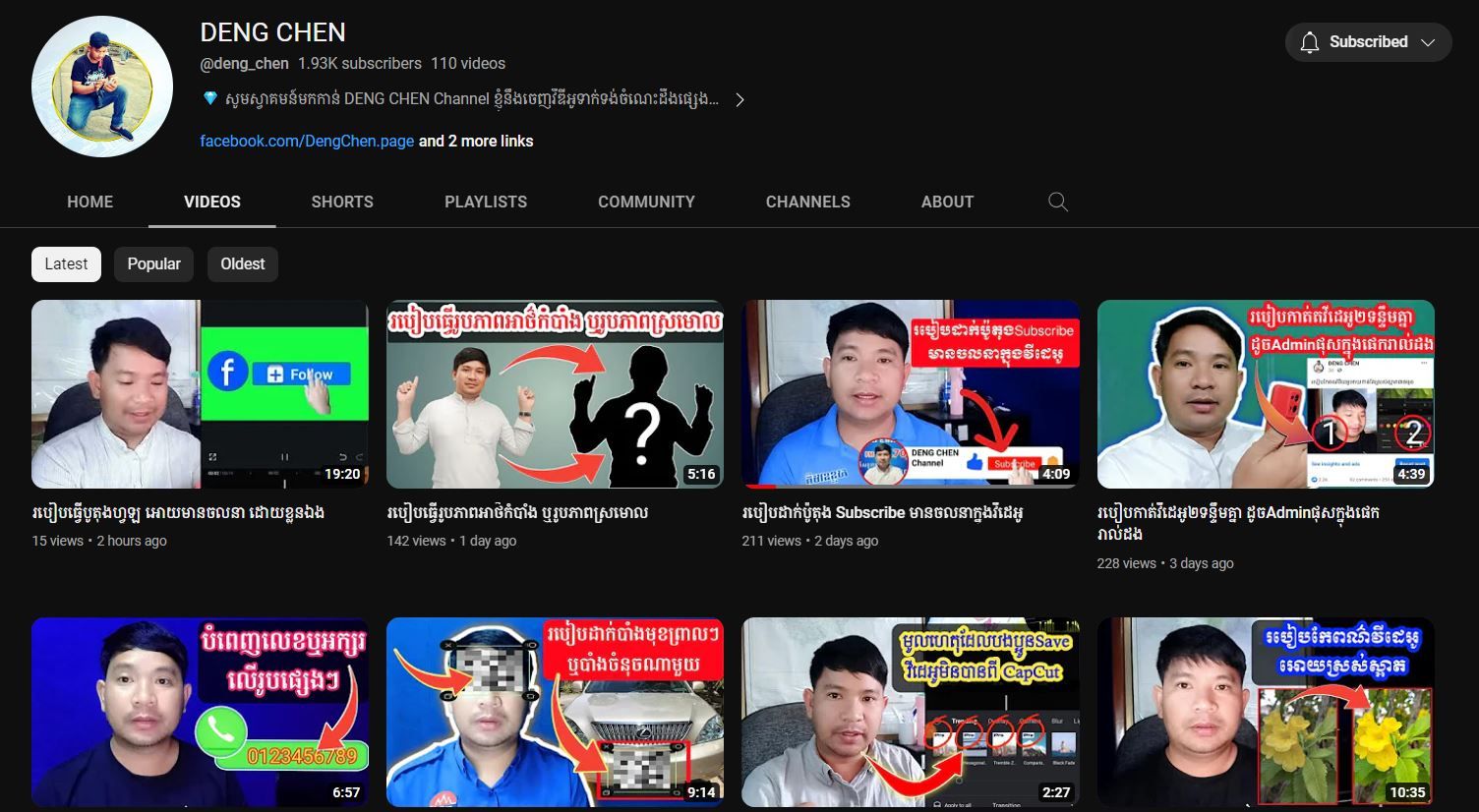Screen dimensions: 1479x812
Task: Click '228 views • 3 days ago' text
Action: (x=1165, y=563)
